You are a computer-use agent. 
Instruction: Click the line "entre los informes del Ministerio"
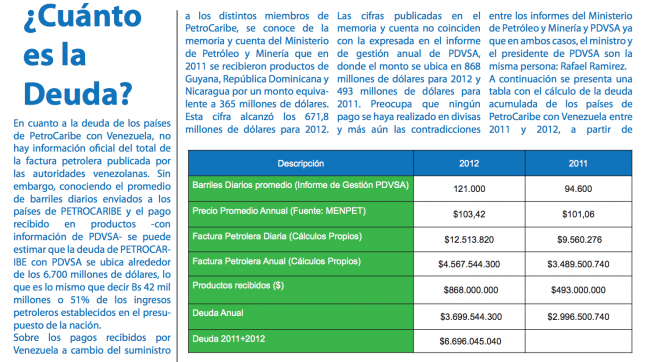(x=560, y=16)
